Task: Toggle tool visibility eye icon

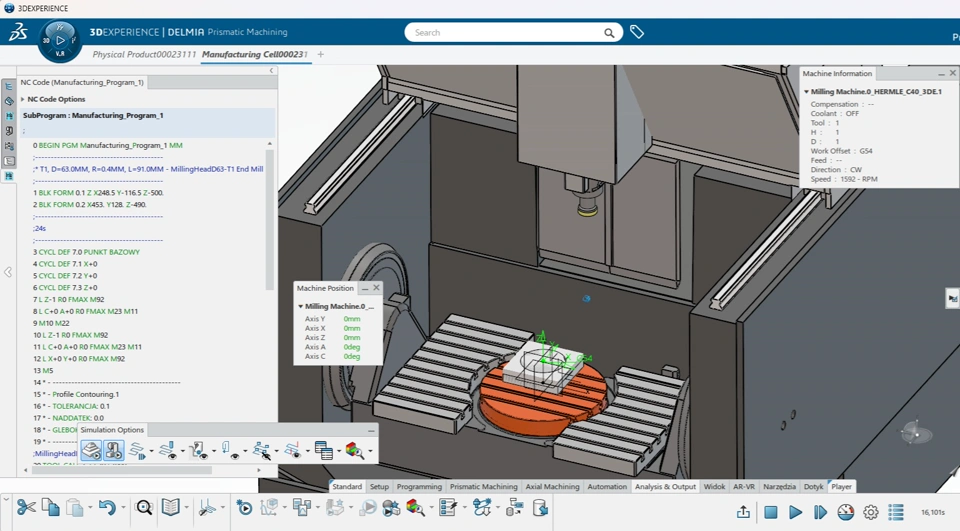Action: [x=168, y=451]
